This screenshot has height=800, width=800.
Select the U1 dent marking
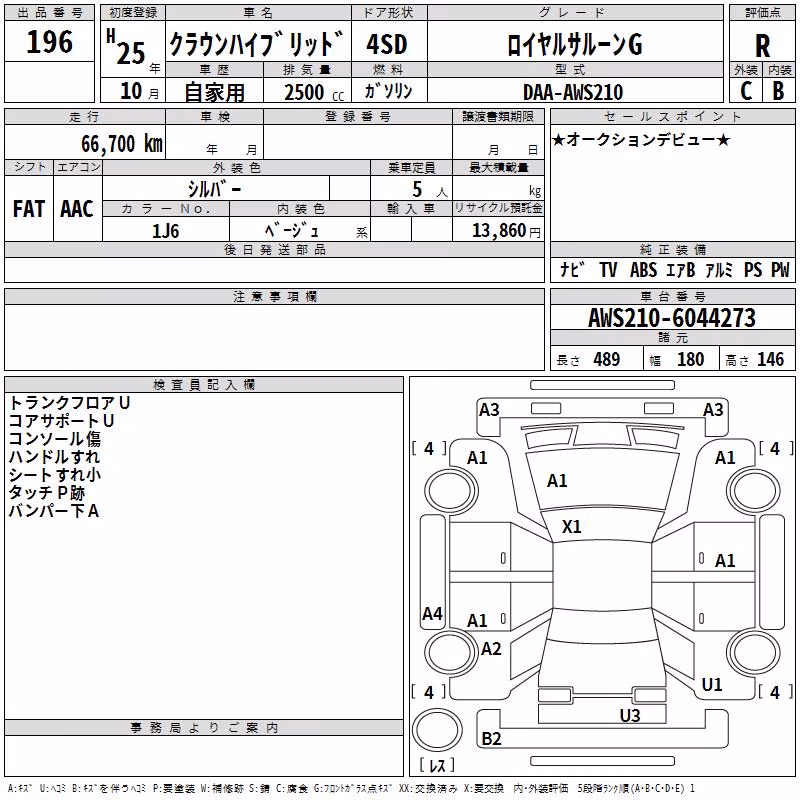pyautogui.click(x=712, y=685)
